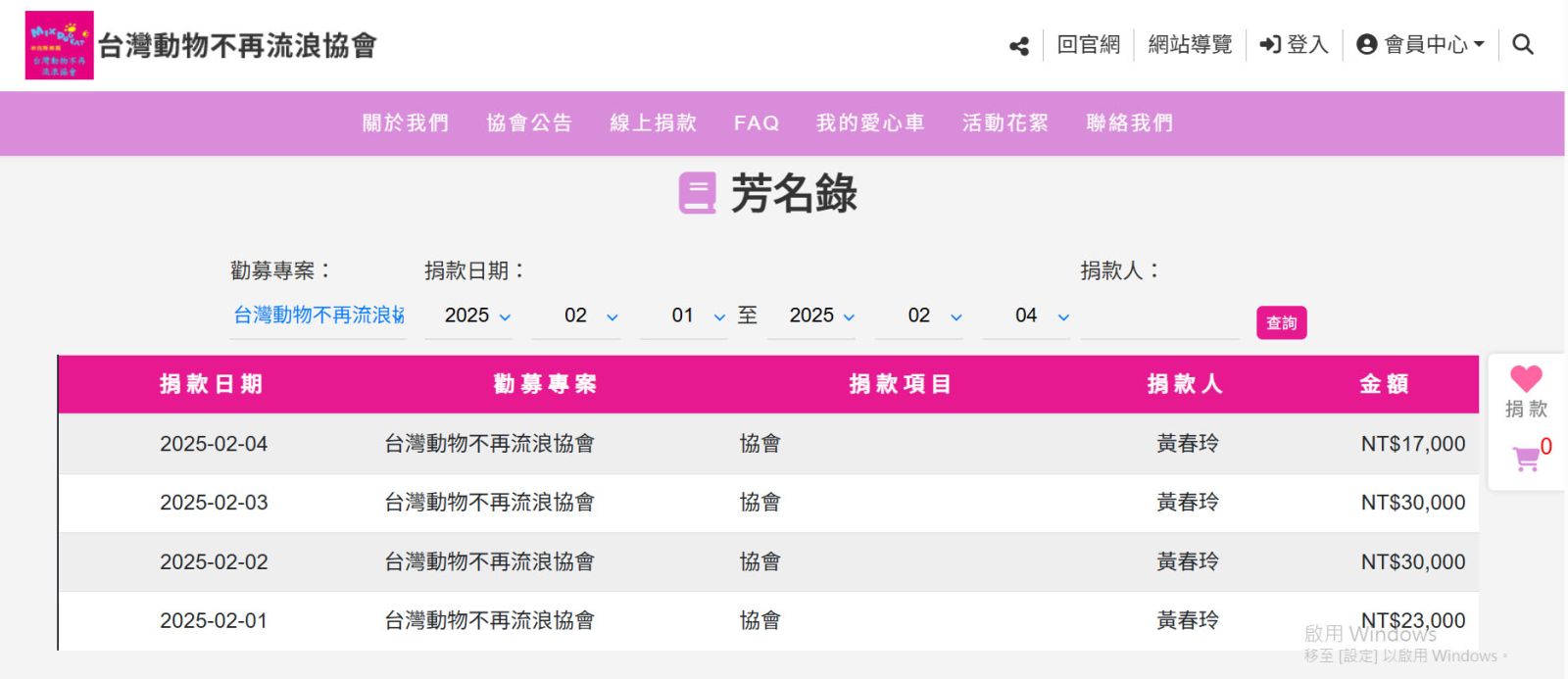Click the 登入 login icon link
Screen dimensions: 1568x679
(1294, 44)
